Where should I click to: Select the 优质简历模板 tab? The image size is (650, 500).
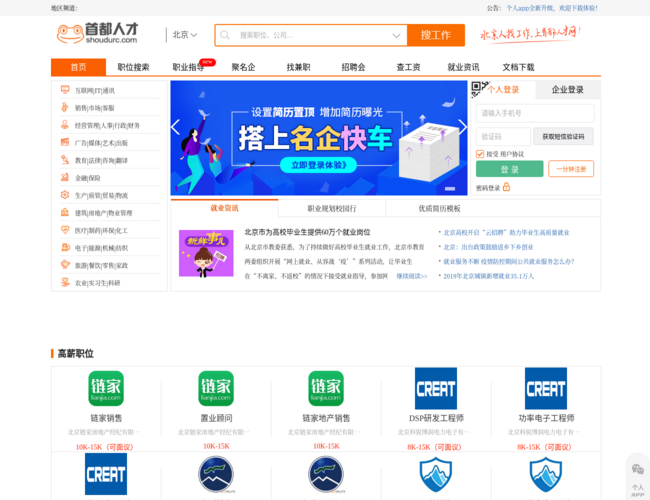[439, 208]
